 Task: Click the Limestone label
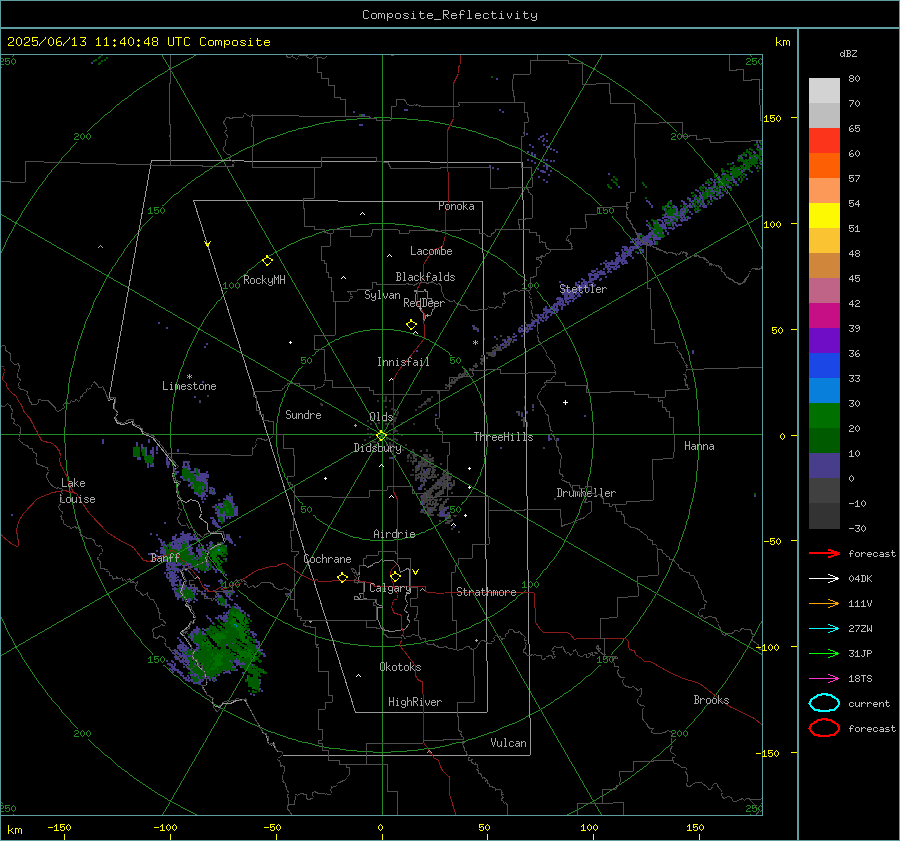(x=189, y=386)
